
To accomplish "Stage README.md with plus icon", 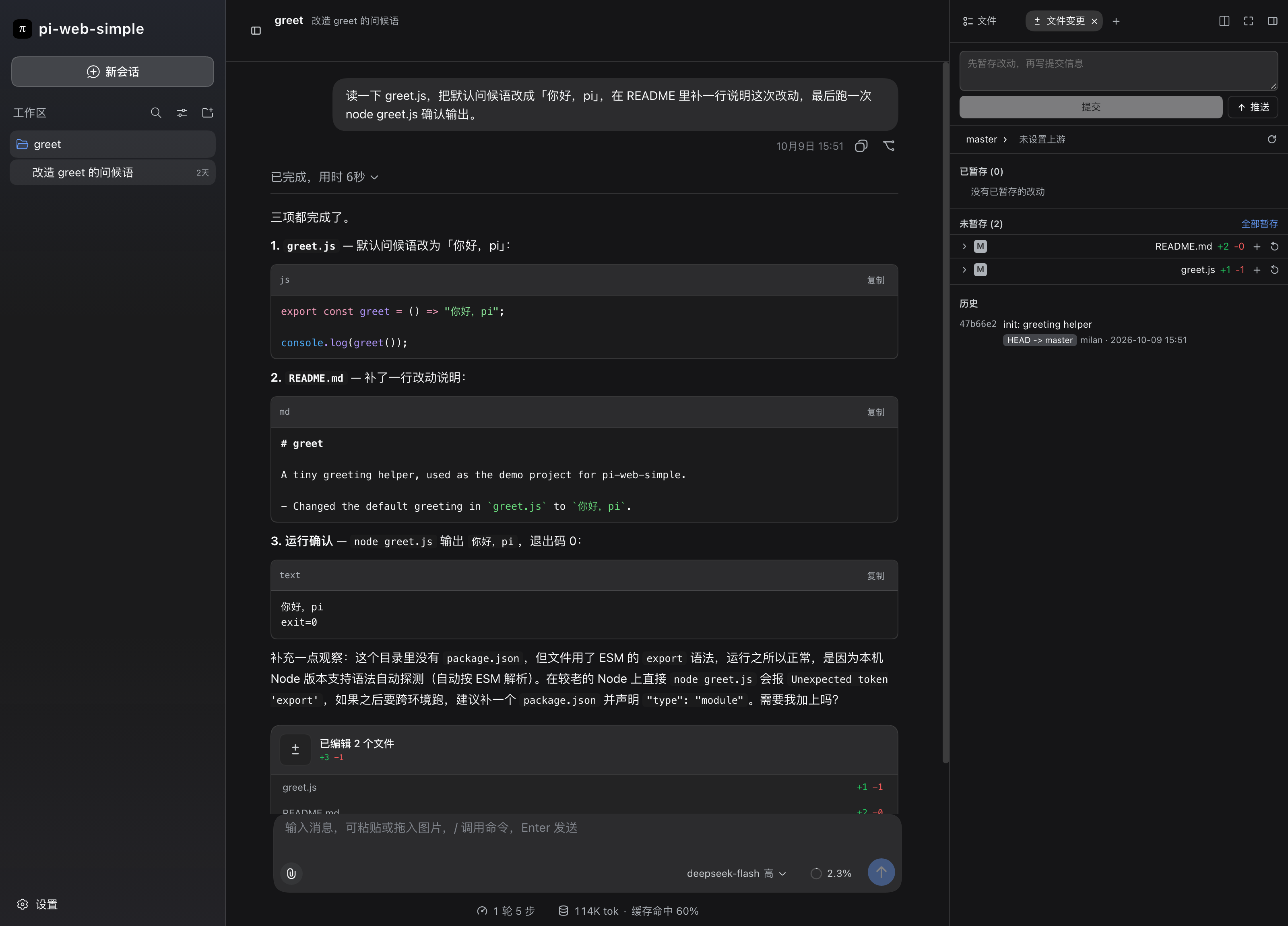I will click(x=1257, y=246).
